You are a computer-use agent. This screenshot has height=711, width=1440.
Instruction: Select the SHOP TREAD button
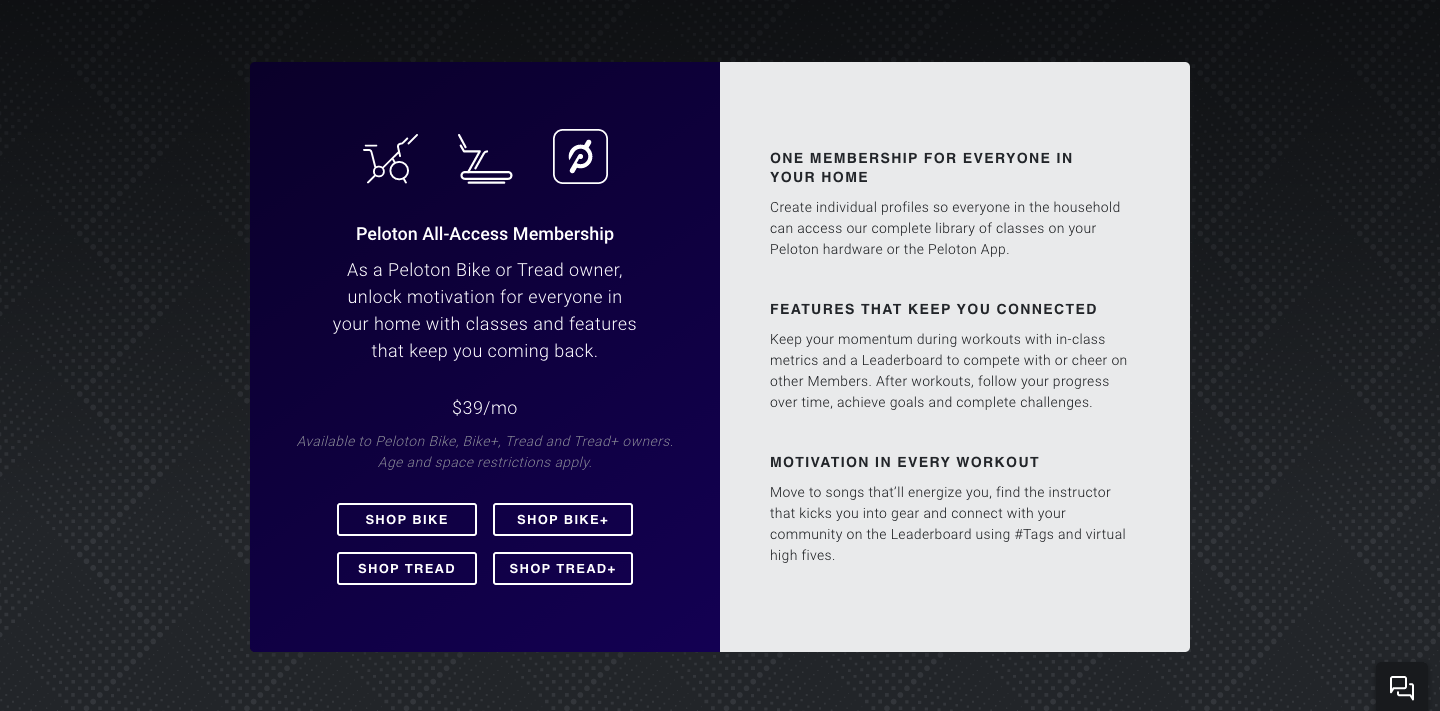(407, 569)
